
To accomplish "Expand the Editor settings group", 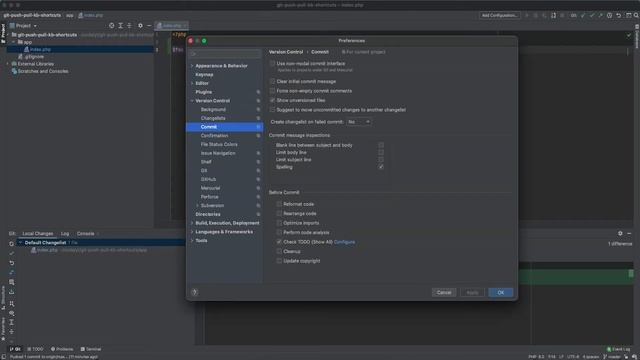I will tap(192, 83).
